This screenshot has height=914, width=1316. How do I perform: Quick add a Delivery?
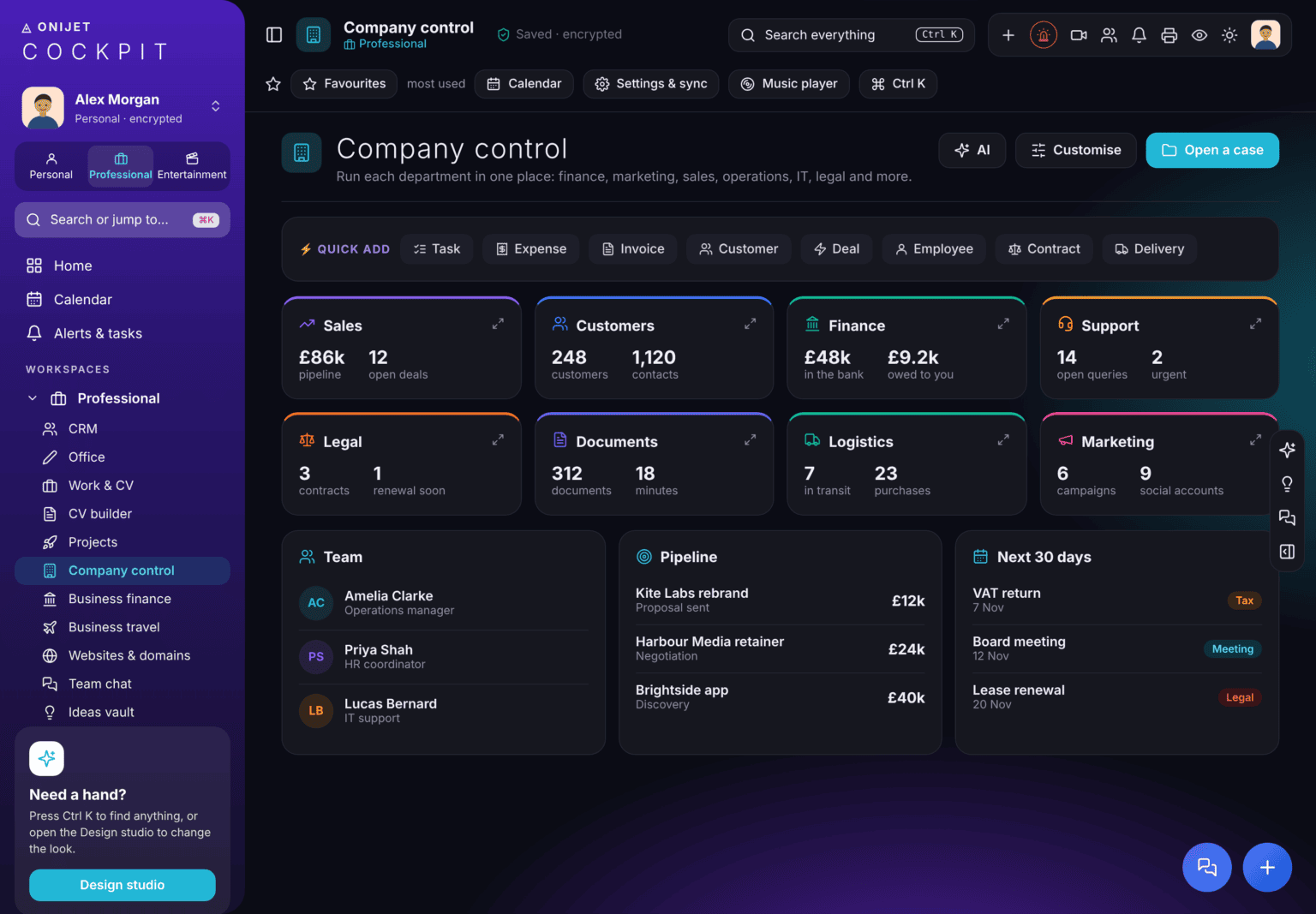pos(1150,249)
